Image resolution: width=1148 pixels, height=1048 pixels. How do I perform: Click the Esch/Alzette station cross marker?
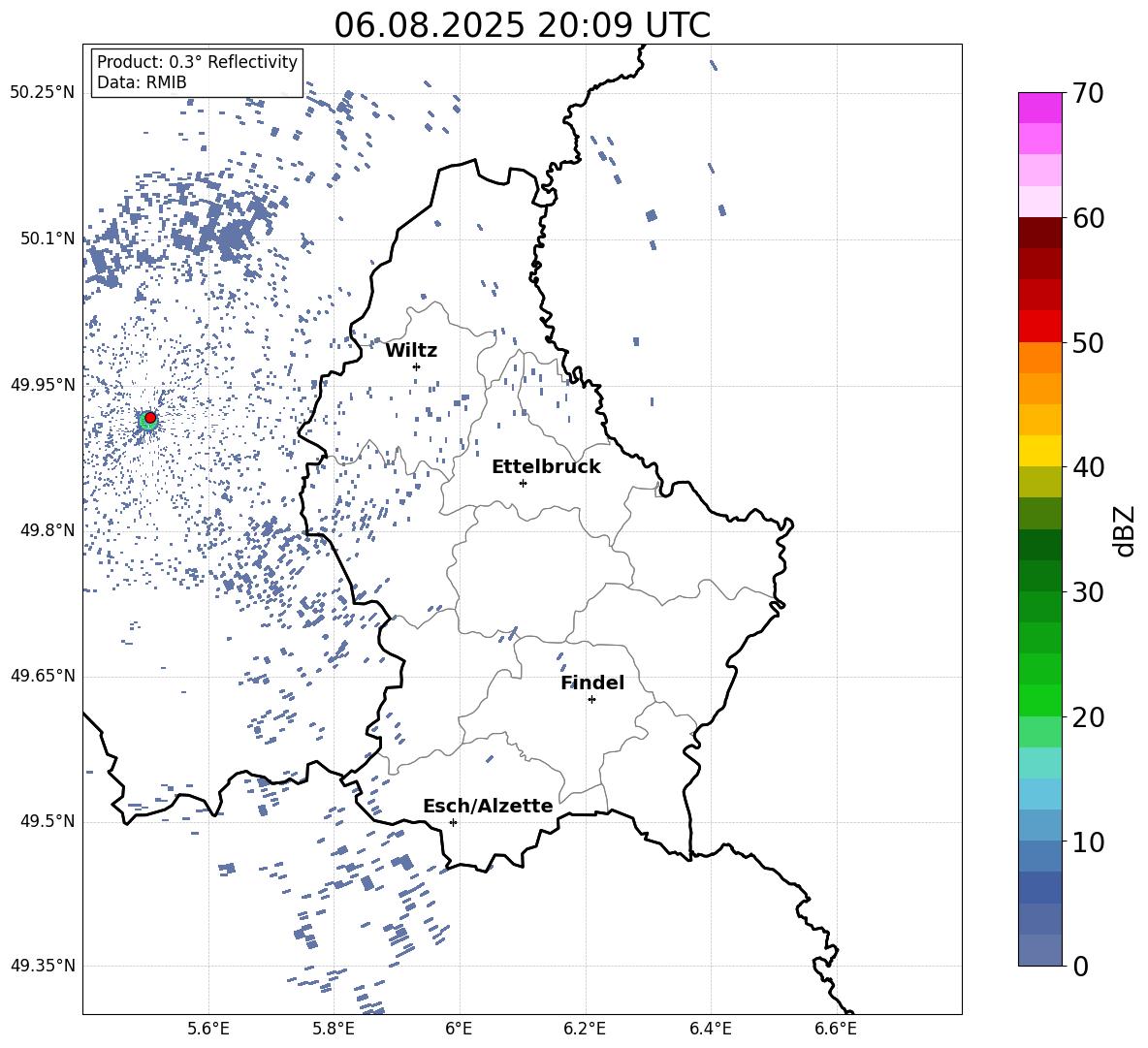coord(453,822)
